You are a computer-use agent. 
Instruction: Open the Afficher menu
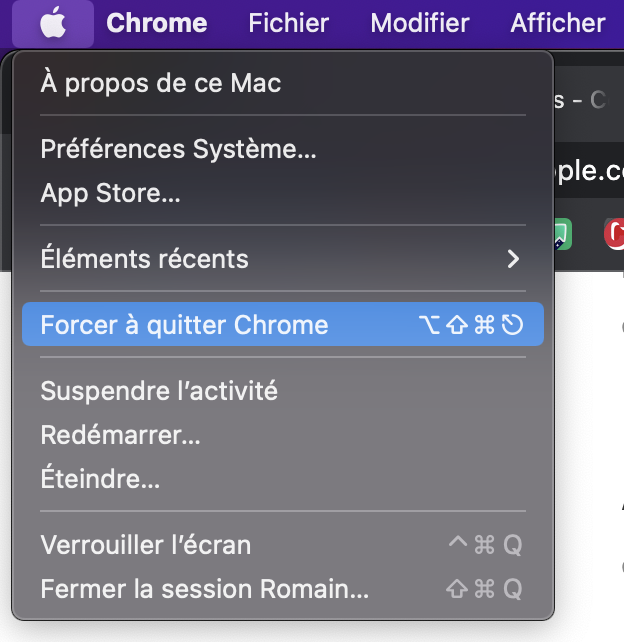click(x=558, y=23)
